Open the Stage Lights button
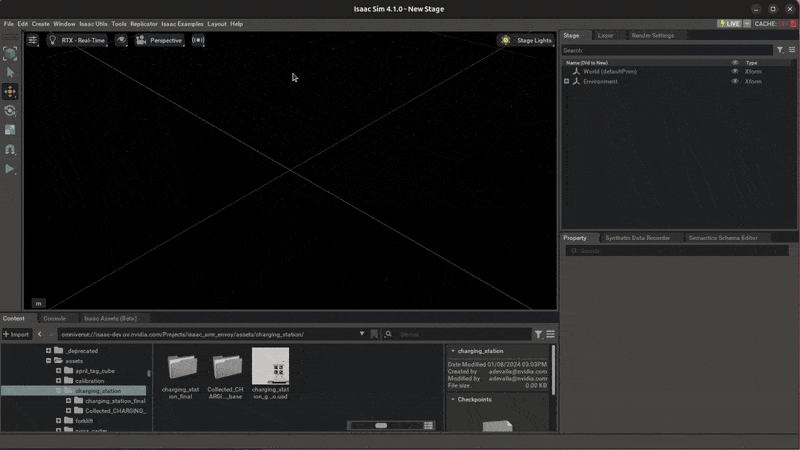 coord(527,40)
